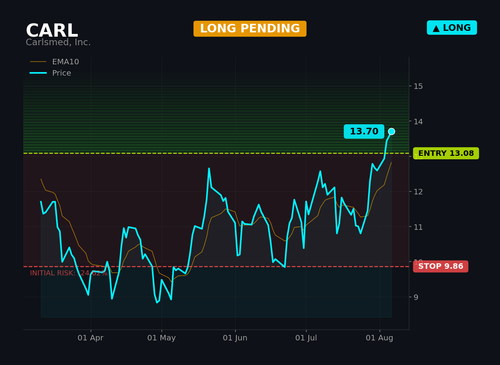
Task: Select the ENTRY 13.08 label
Action: [x=446, y=153]
